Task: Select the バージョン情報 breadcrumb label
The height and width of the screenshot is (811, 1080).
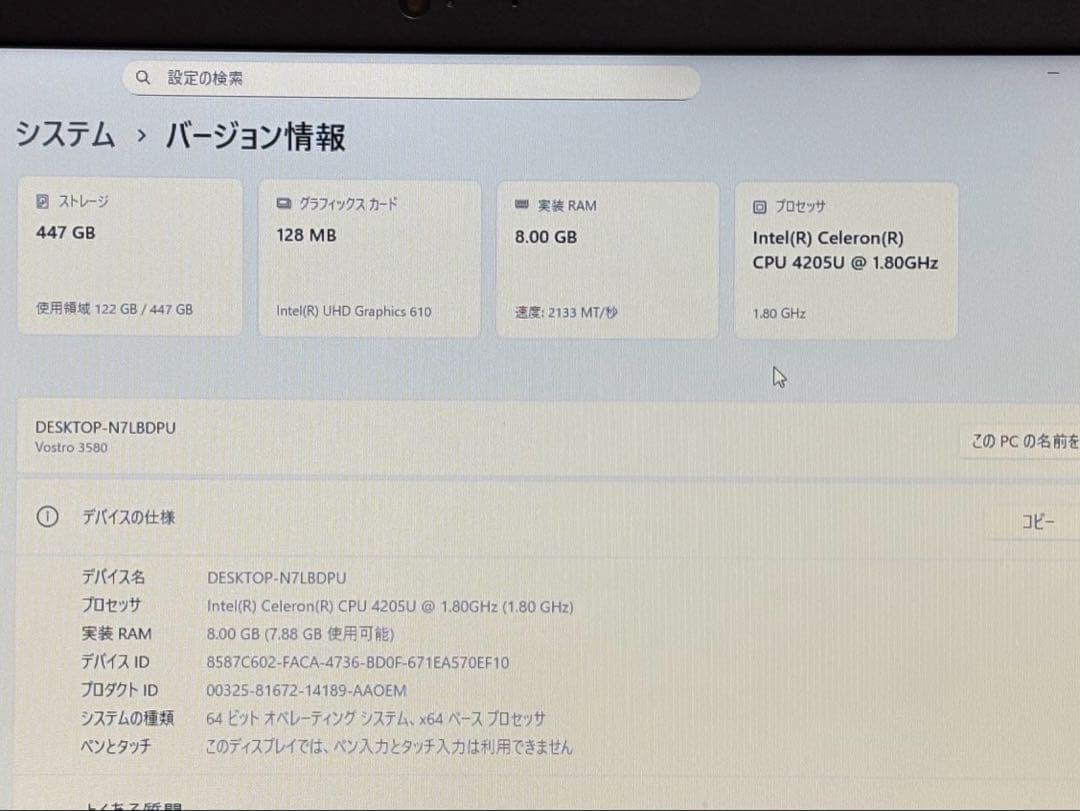Action: tap(256, 136)
